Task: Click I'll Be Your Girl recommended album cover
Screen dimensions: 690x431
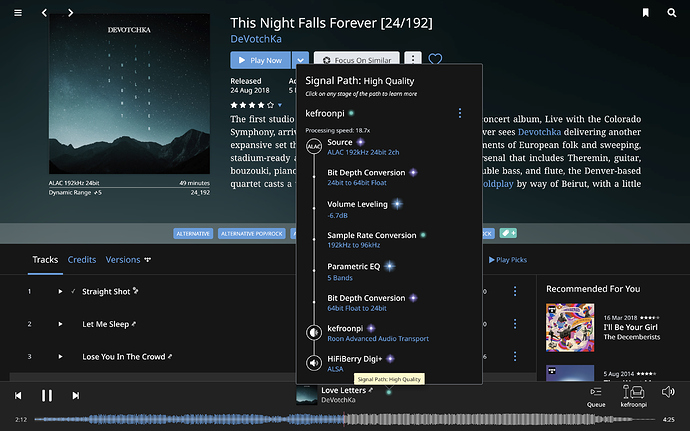Action: click(x=570, y=328)
